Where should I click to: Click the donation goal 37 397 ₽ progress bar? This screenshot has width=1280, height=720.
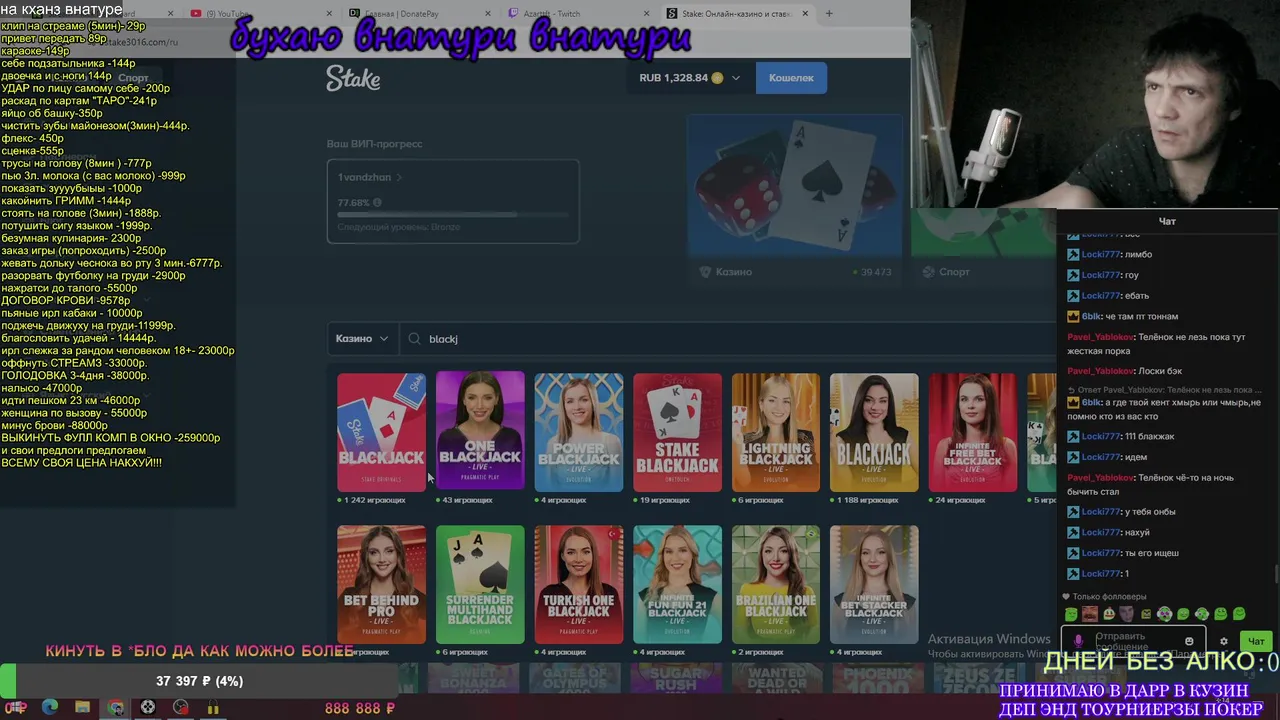(x=199, y=681)
